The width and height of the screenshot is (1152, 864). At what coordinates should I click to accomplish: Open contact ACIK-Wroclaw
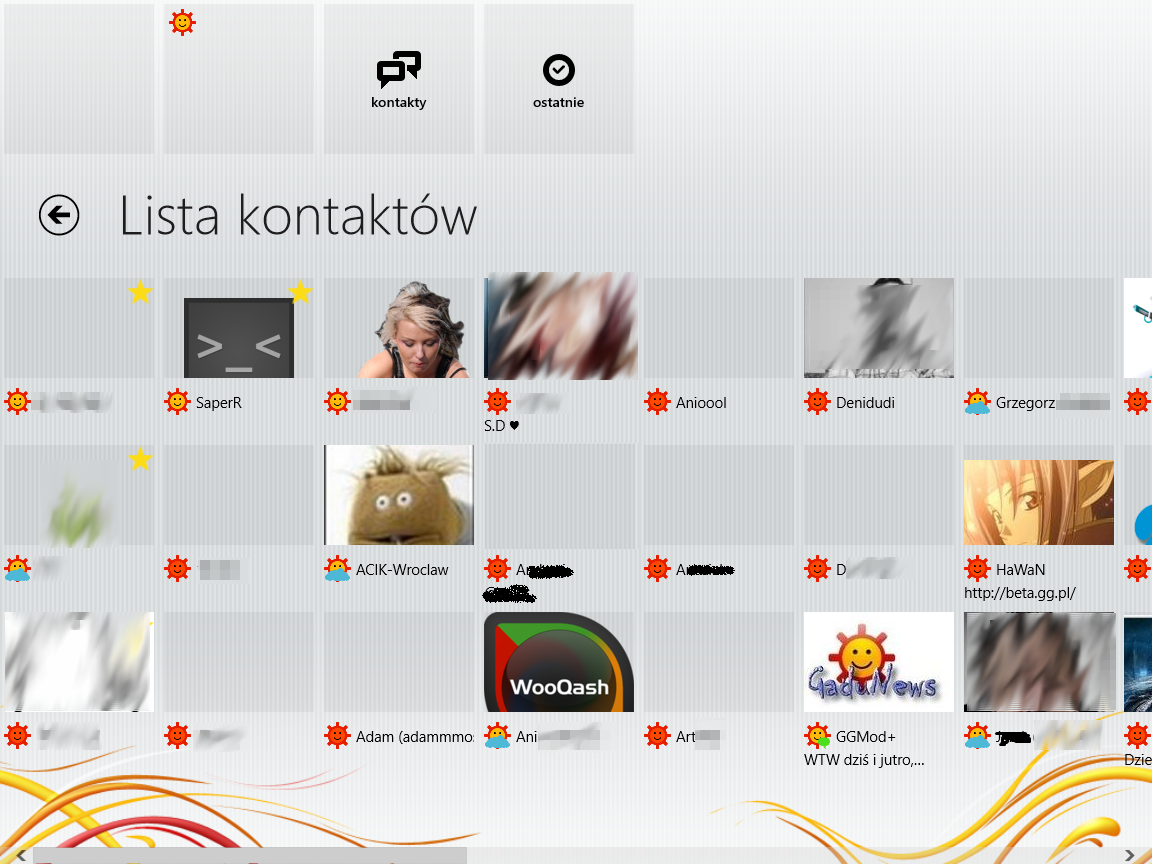pos(402,569)
